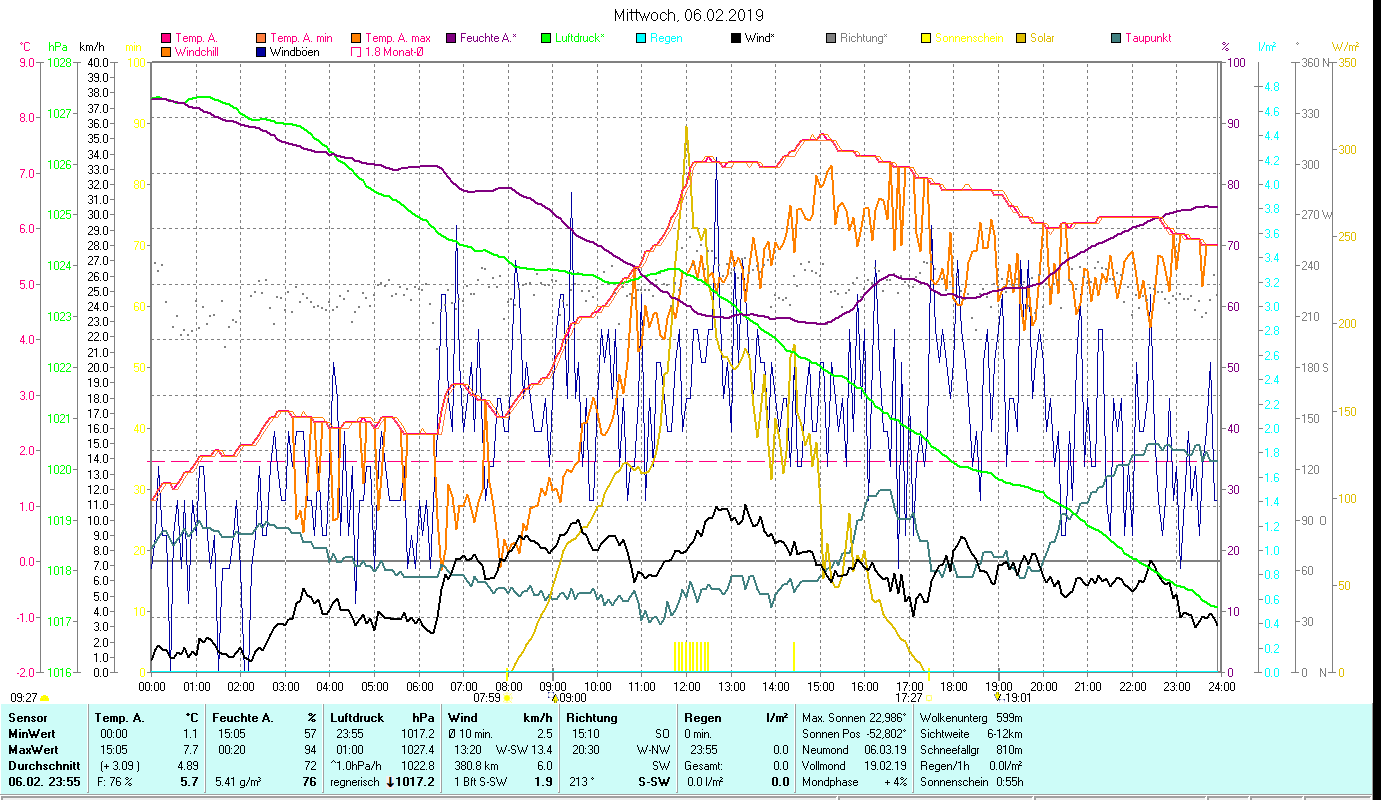Click the Mondphase + 4% entry

coord(853,782)
